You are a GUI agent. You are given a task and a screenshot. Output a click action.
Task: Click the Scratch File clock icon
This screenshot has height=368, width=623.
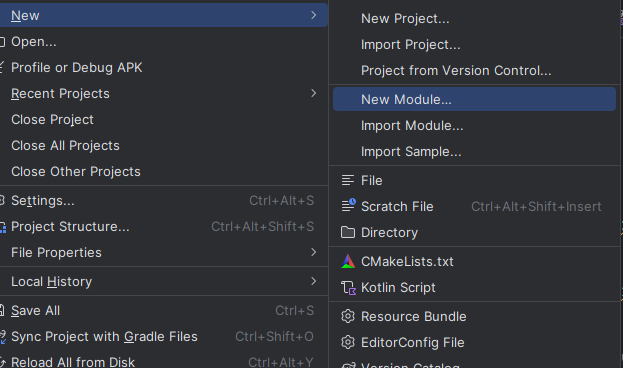(x=348, y=205)
